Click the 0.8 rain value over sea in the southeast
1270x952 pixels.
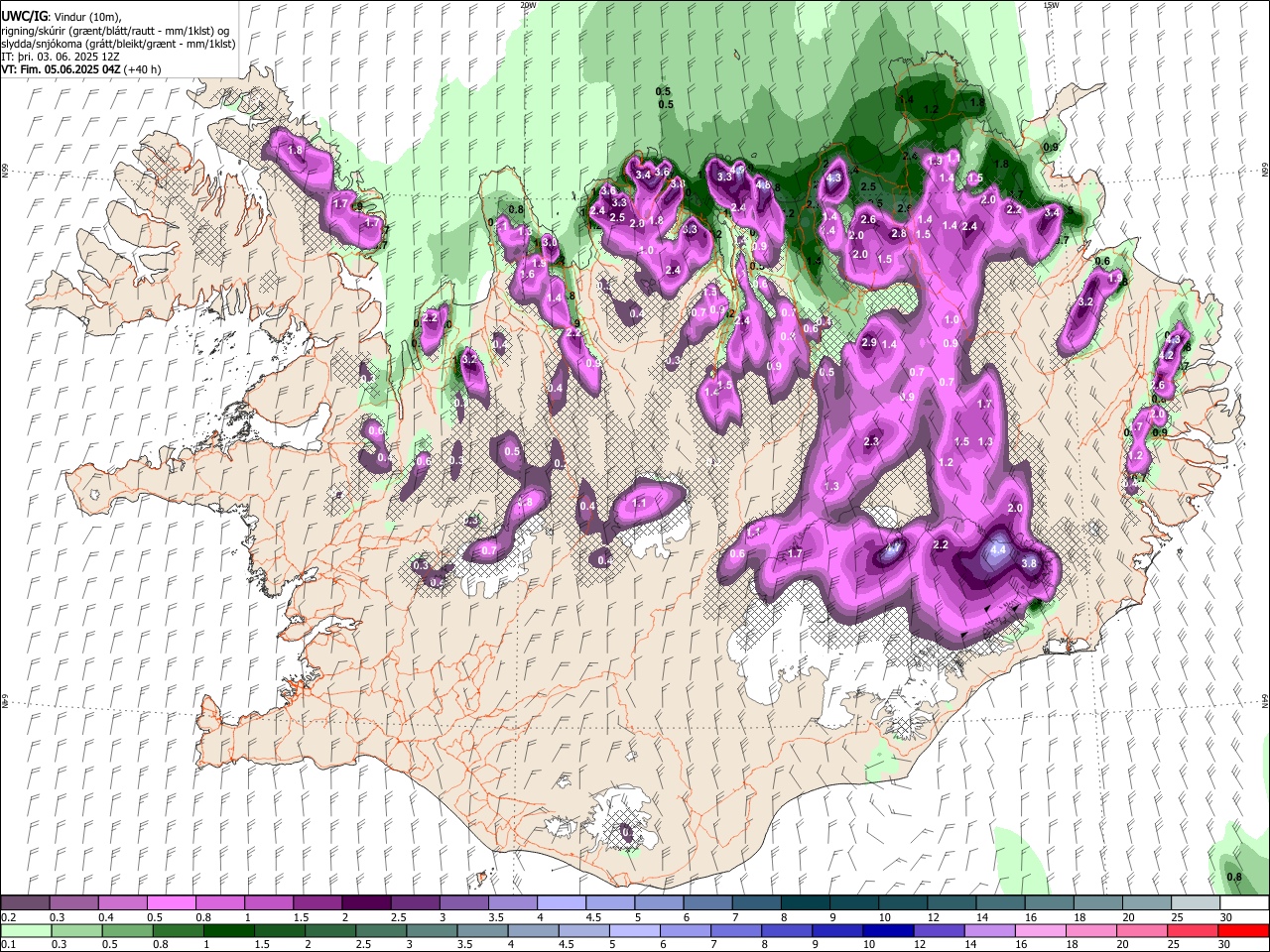coord(1234,877)
